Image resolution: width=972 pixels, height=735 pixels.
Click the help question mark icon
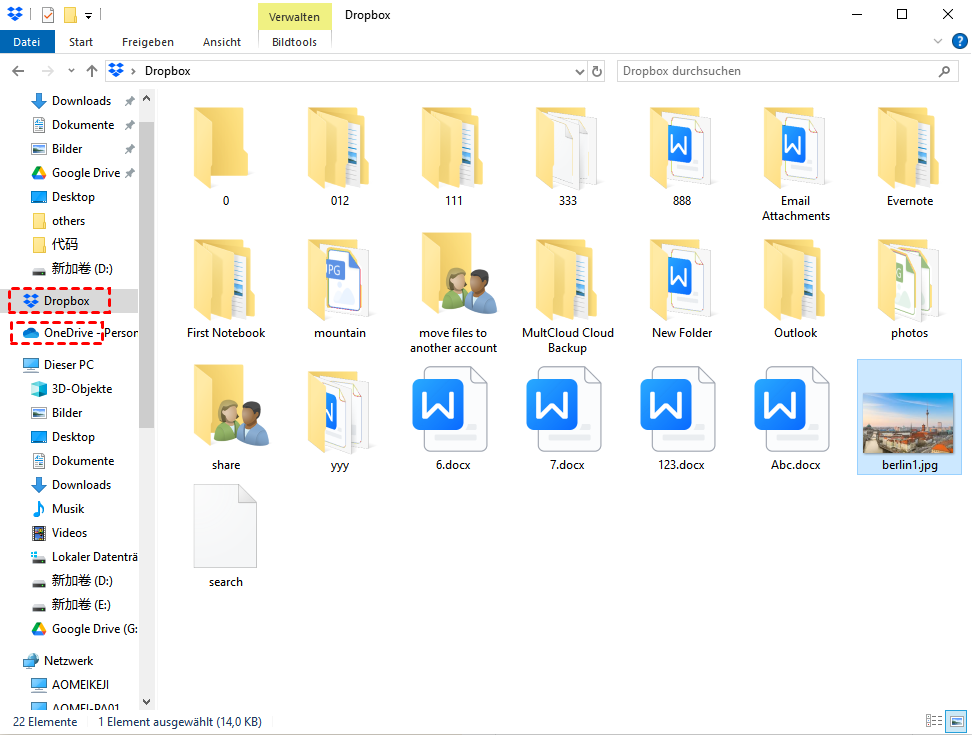coord(959,42)
